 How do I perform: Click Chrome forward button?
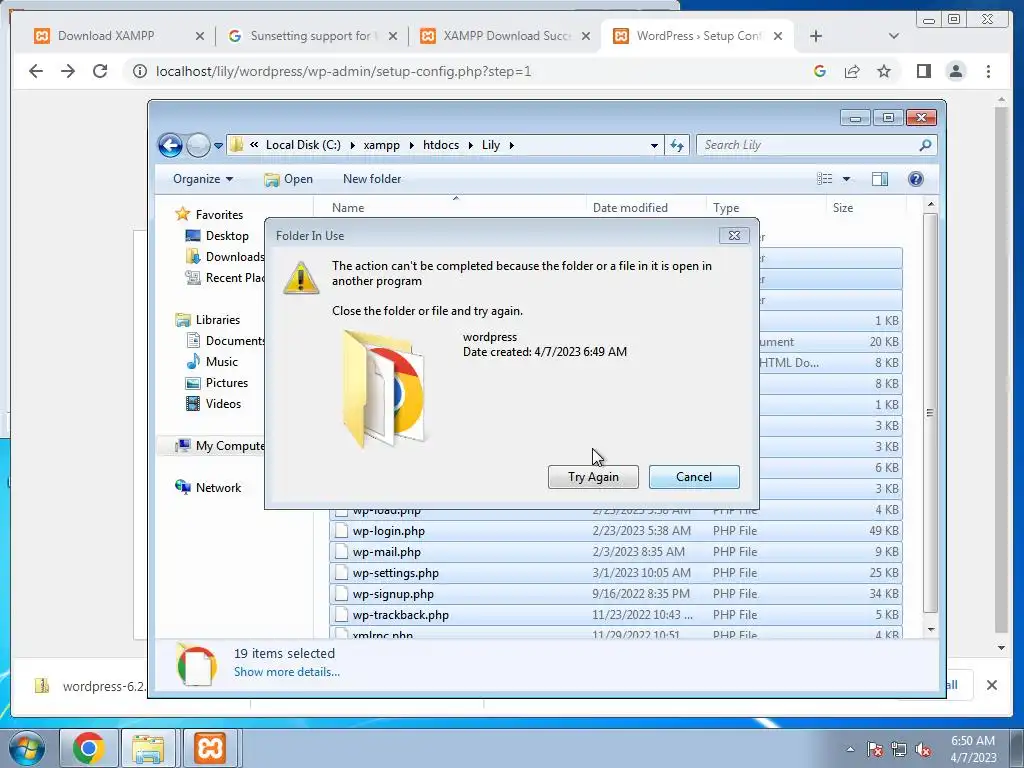[x=68, y=71]
